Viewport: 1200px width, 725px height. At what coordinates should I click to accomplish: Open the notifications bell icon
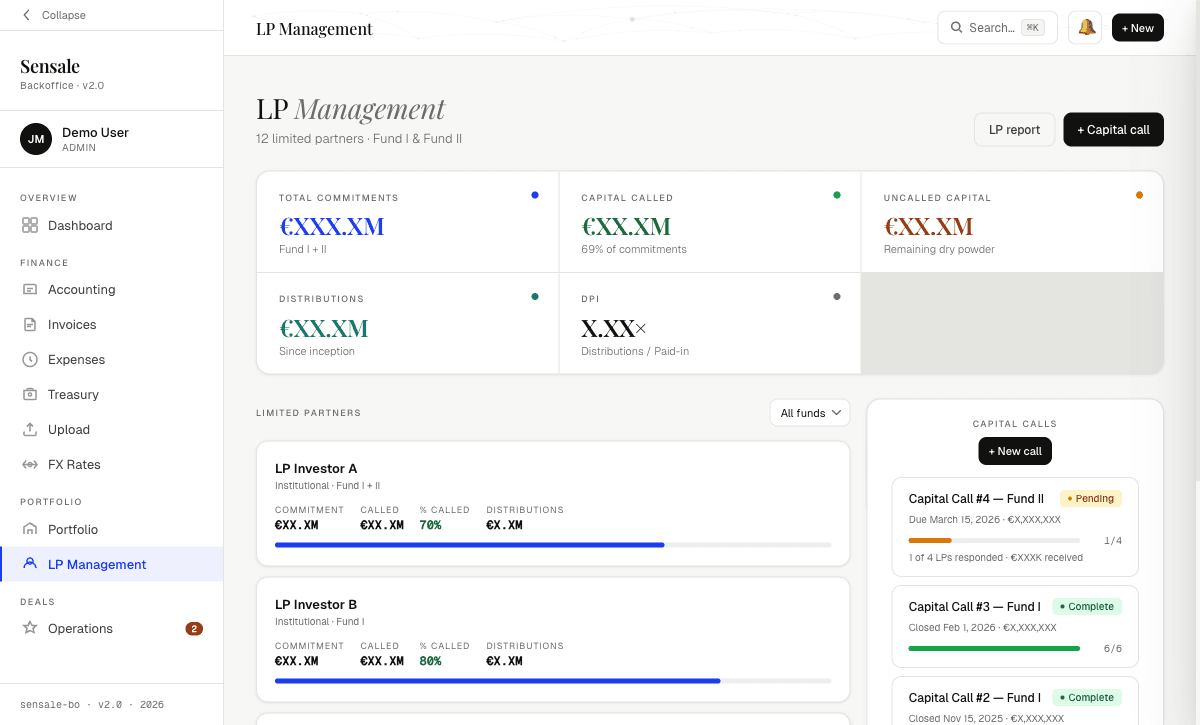click(x=1084, y=27)
